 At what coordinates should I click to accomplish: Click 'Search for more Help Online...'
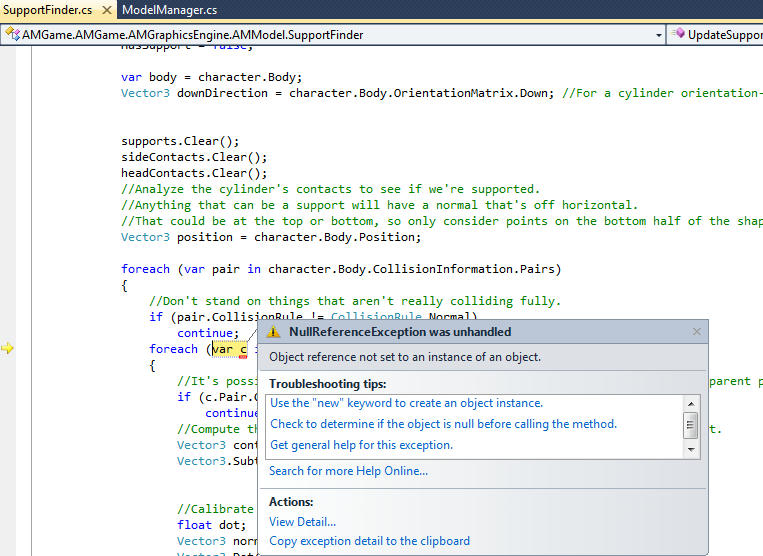pos(348,471)
